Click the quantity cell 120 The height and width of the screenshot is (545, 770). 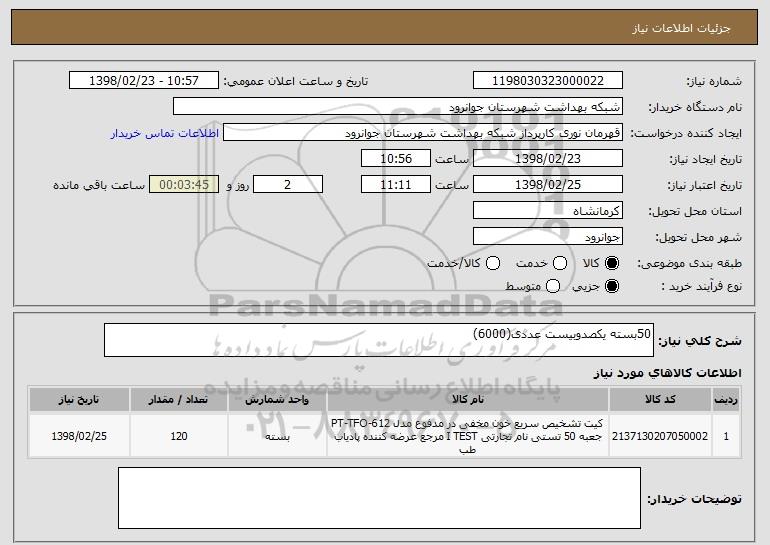[x=179, y=436]
